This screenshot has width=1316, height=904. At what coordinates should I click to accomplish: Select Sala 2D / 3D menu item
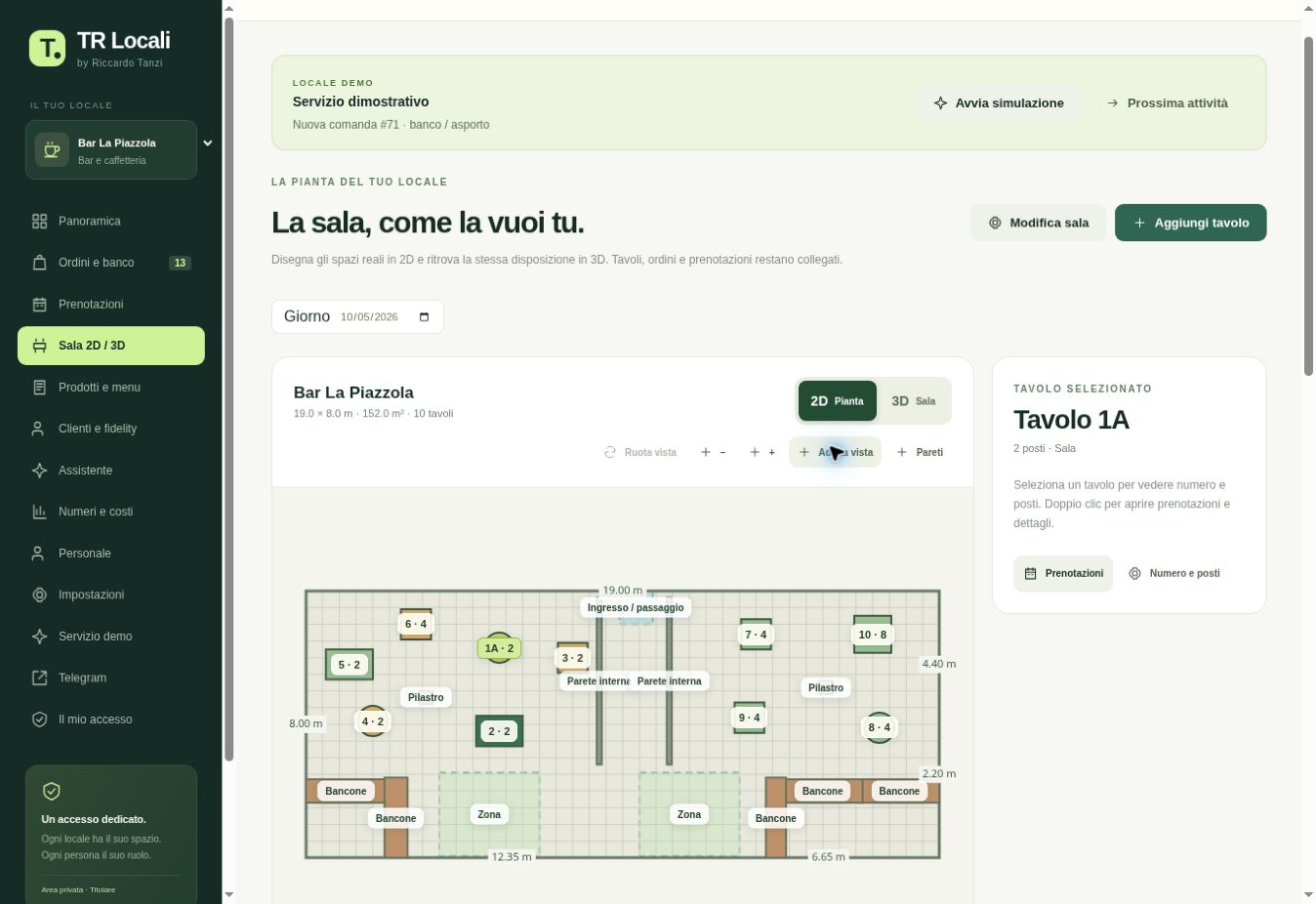[111, 346]
